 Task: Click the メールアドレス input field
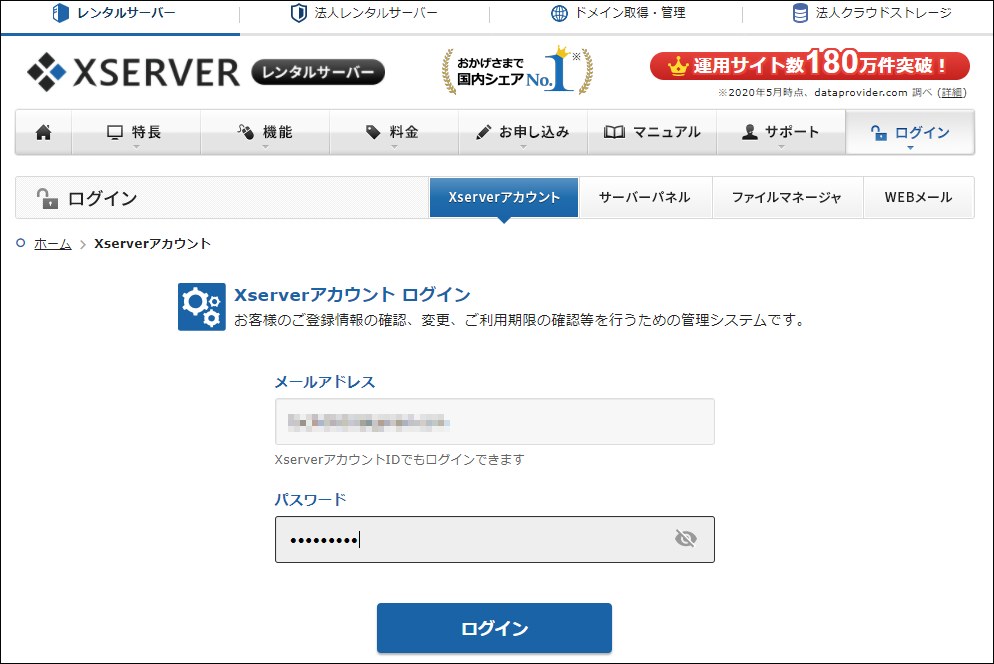[x=494, y=422]
